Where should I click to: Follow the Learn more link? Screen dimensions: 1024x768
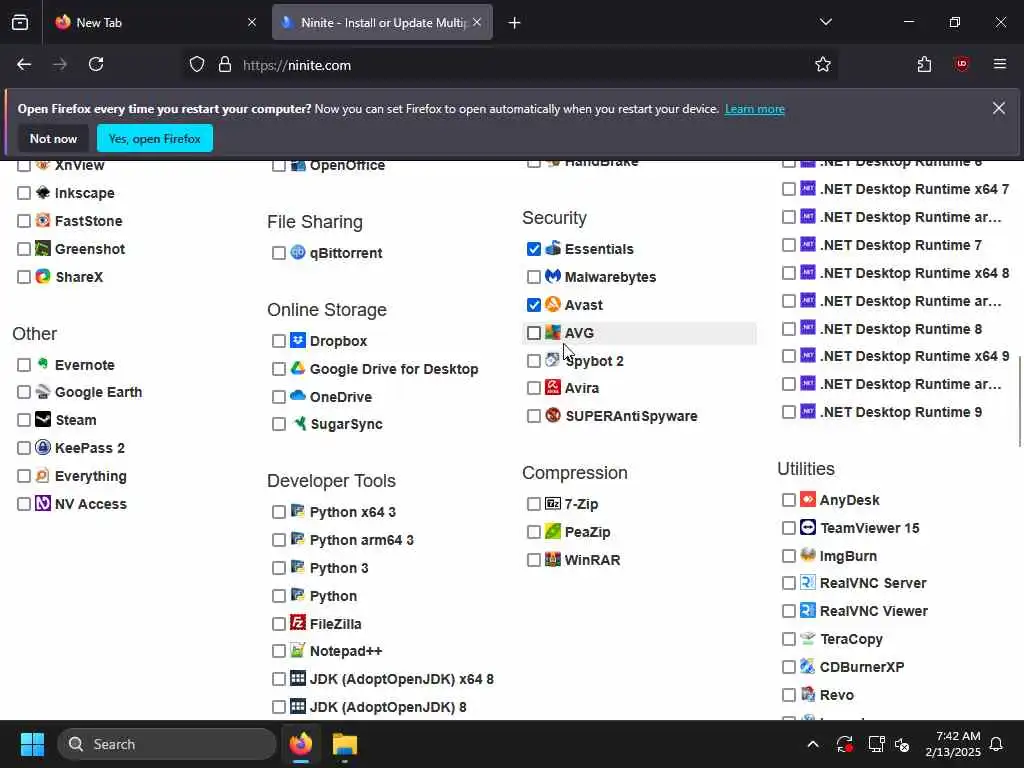coord(755,109)
